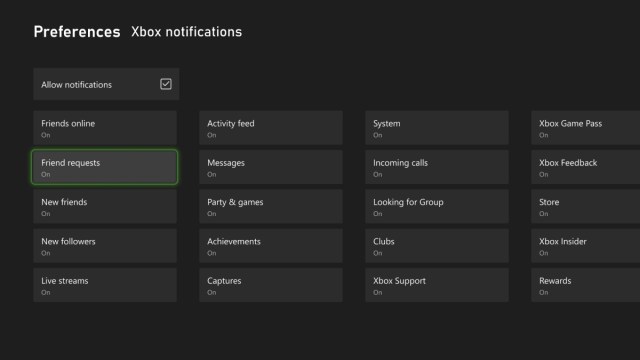Image resolution: width=640 pixels, height=360 pixels.
Task: Select the Incoming calls tile
Action: [437, 167]
